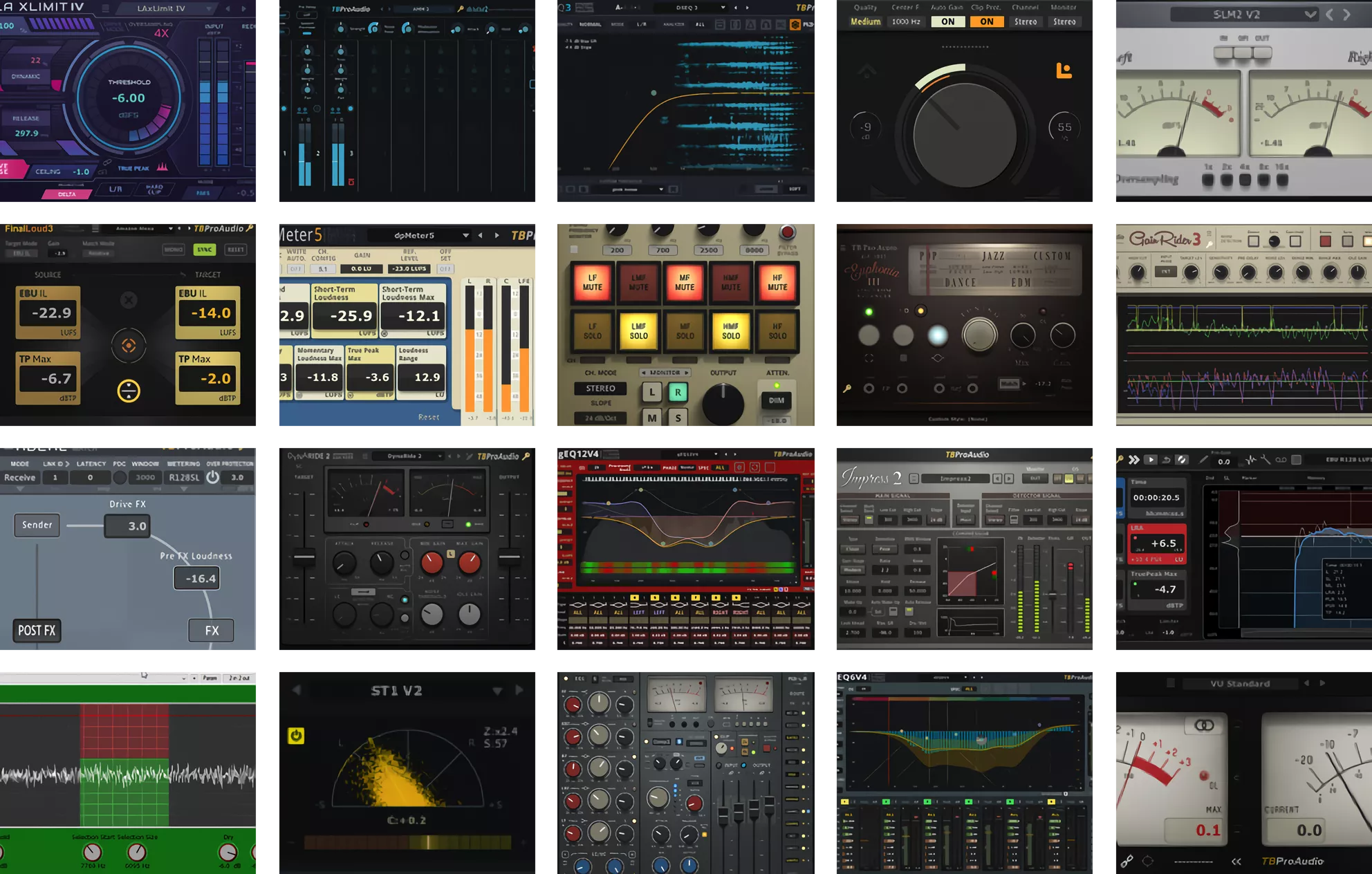Click the next preset arrow in SLM2 V2
The image size is (1372, 874).
pyautogui.click(x=1346, y=15)
